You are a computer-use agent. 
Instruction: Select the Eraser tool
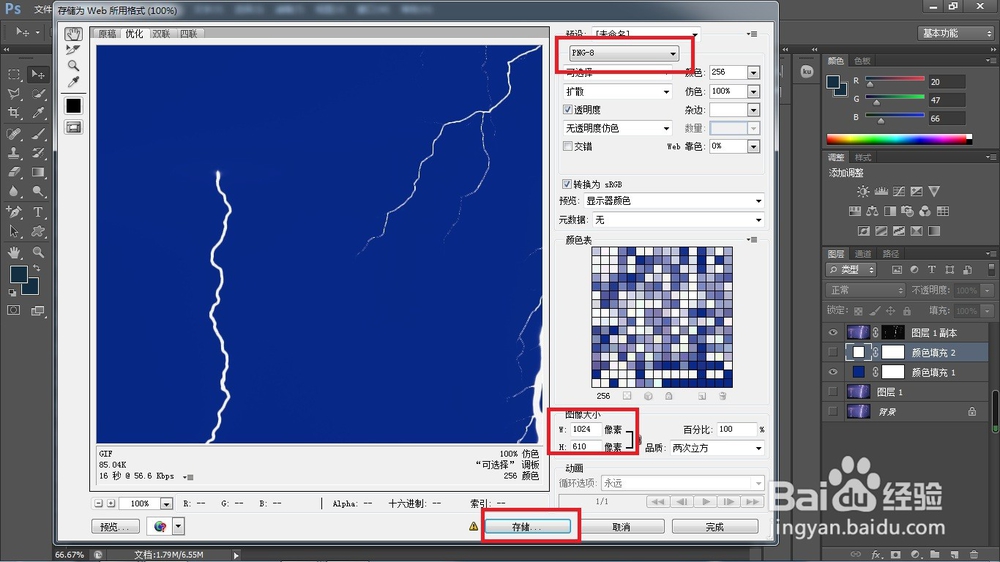[x=14, y=172]
